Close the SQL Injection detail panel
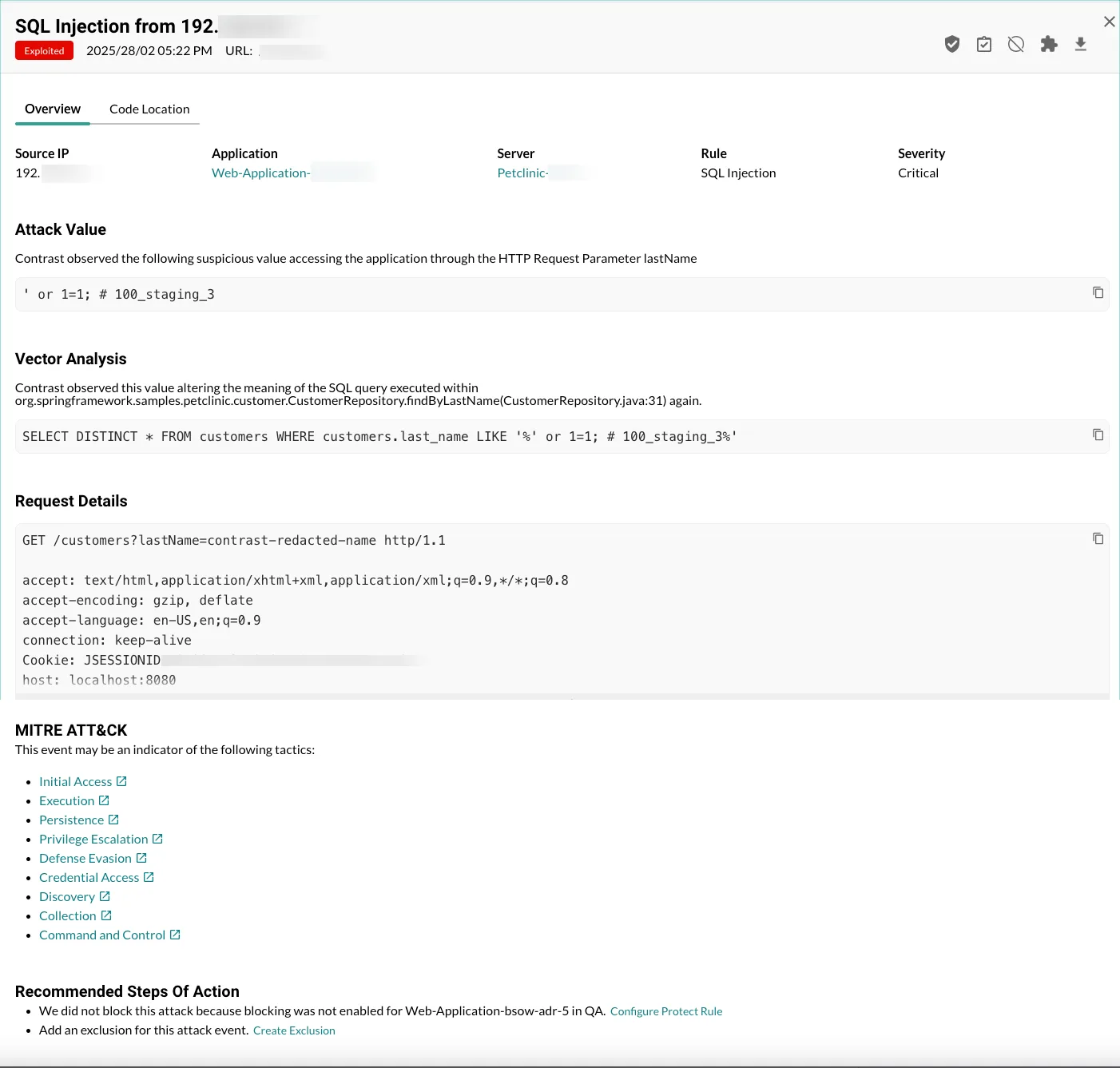The height and width of the screenshot is (1068, 1120). [1109, 22]
